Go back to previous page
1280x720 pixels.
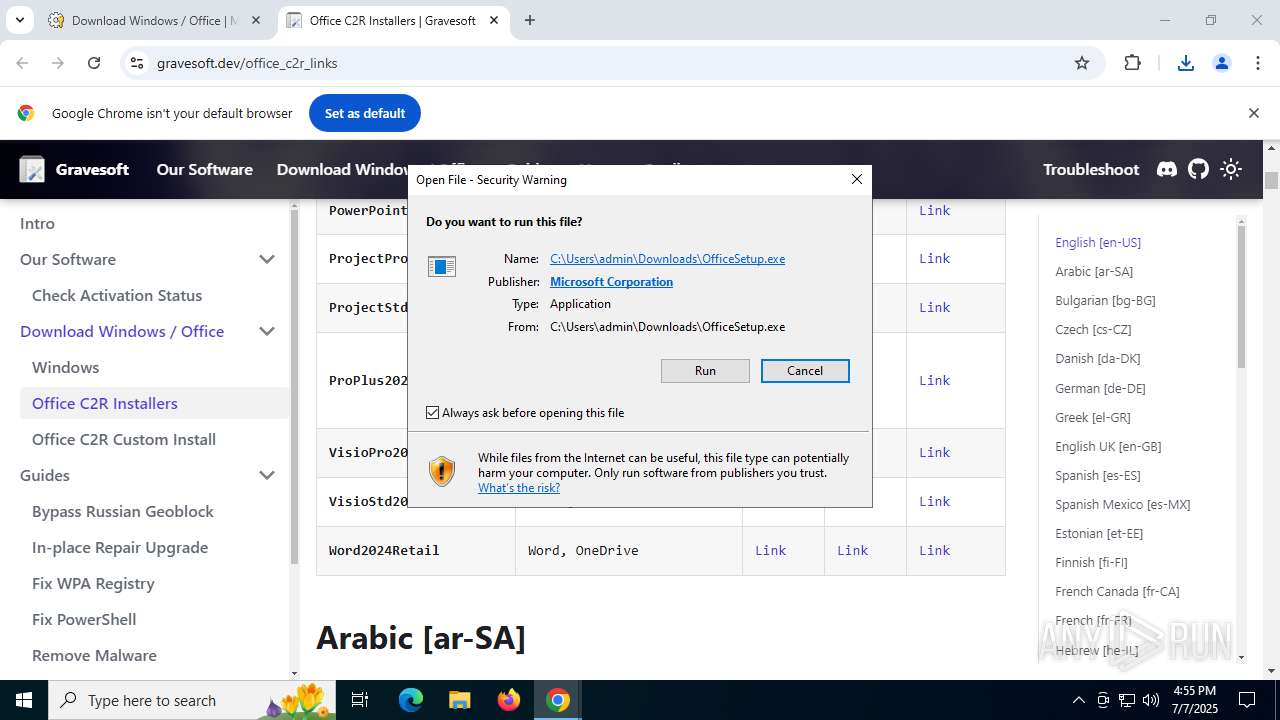(22, 63)
